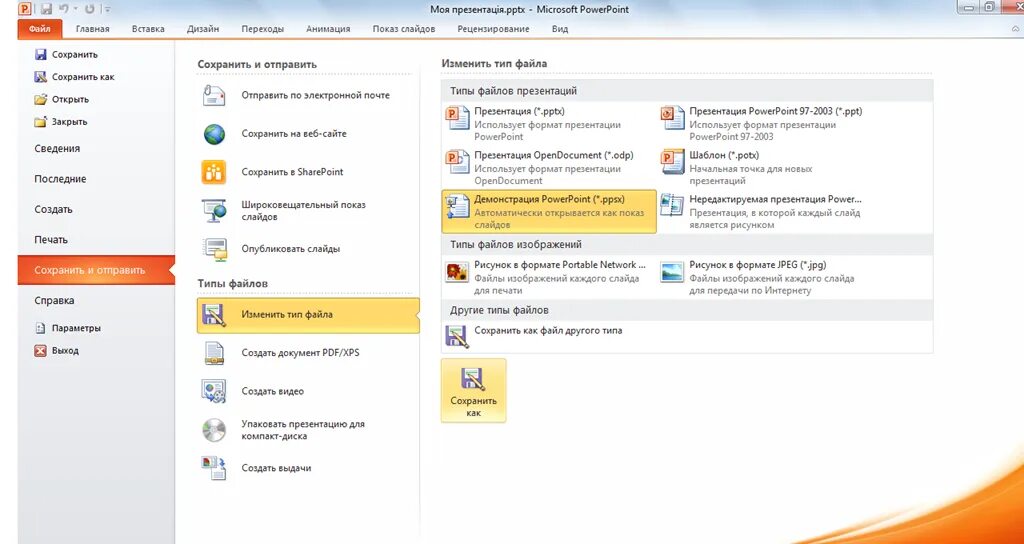
Task: Open the Показ слайдов ribbon tab
Action: pos(404,29)
